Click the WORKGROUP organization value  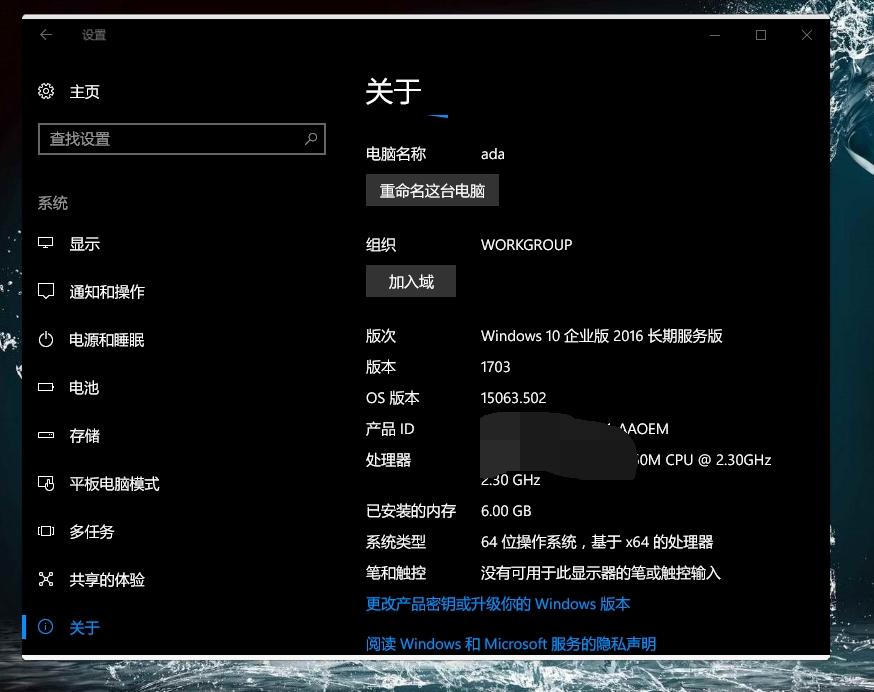pyautogui.click(x=527, y=245)
